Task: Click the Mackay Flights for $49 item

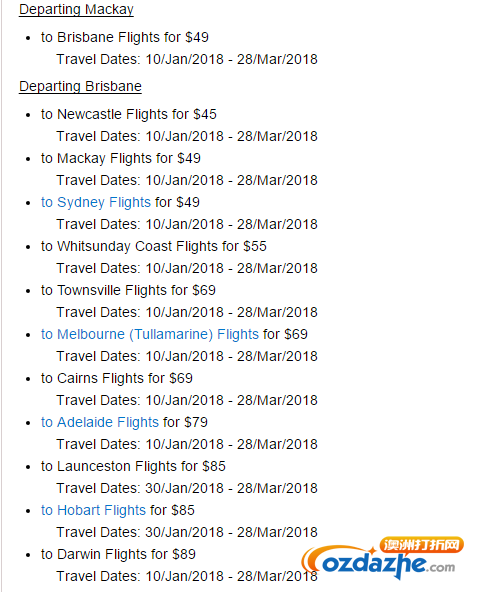Action: click(121, 159)
